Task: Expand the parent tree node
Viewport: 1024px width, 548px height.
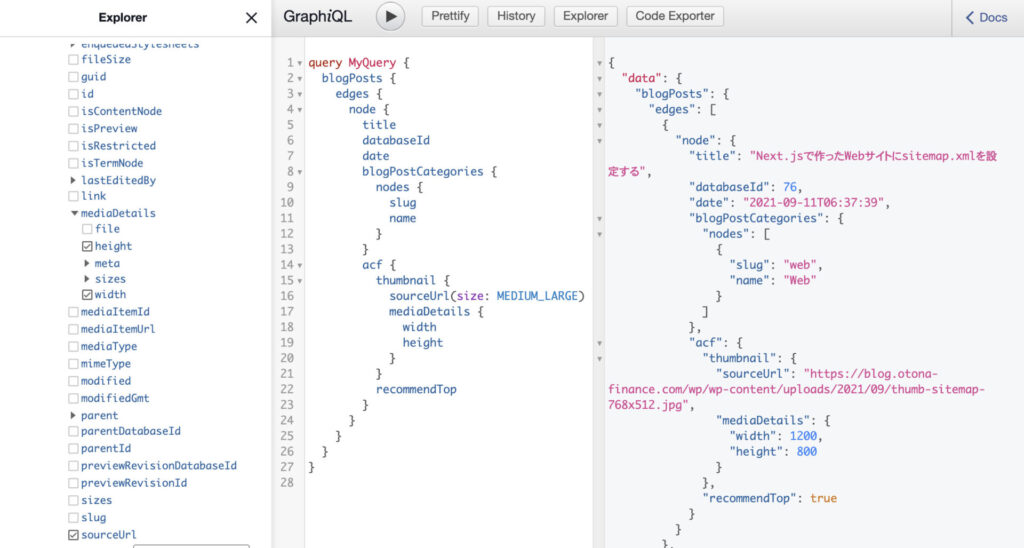Action: (73, 415)
